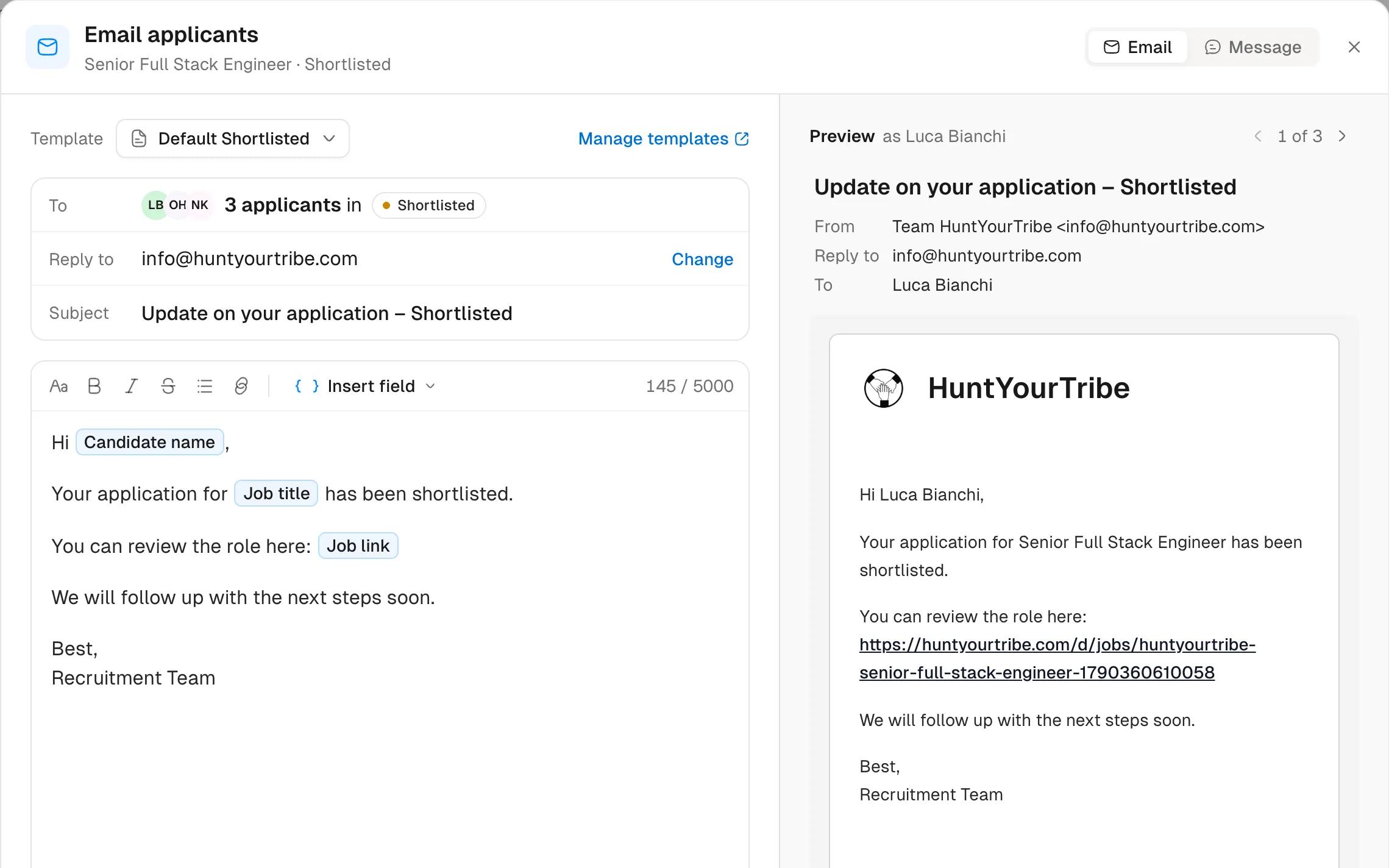Select the Job link field chip
1389x868 pixels.
(358, 546)
